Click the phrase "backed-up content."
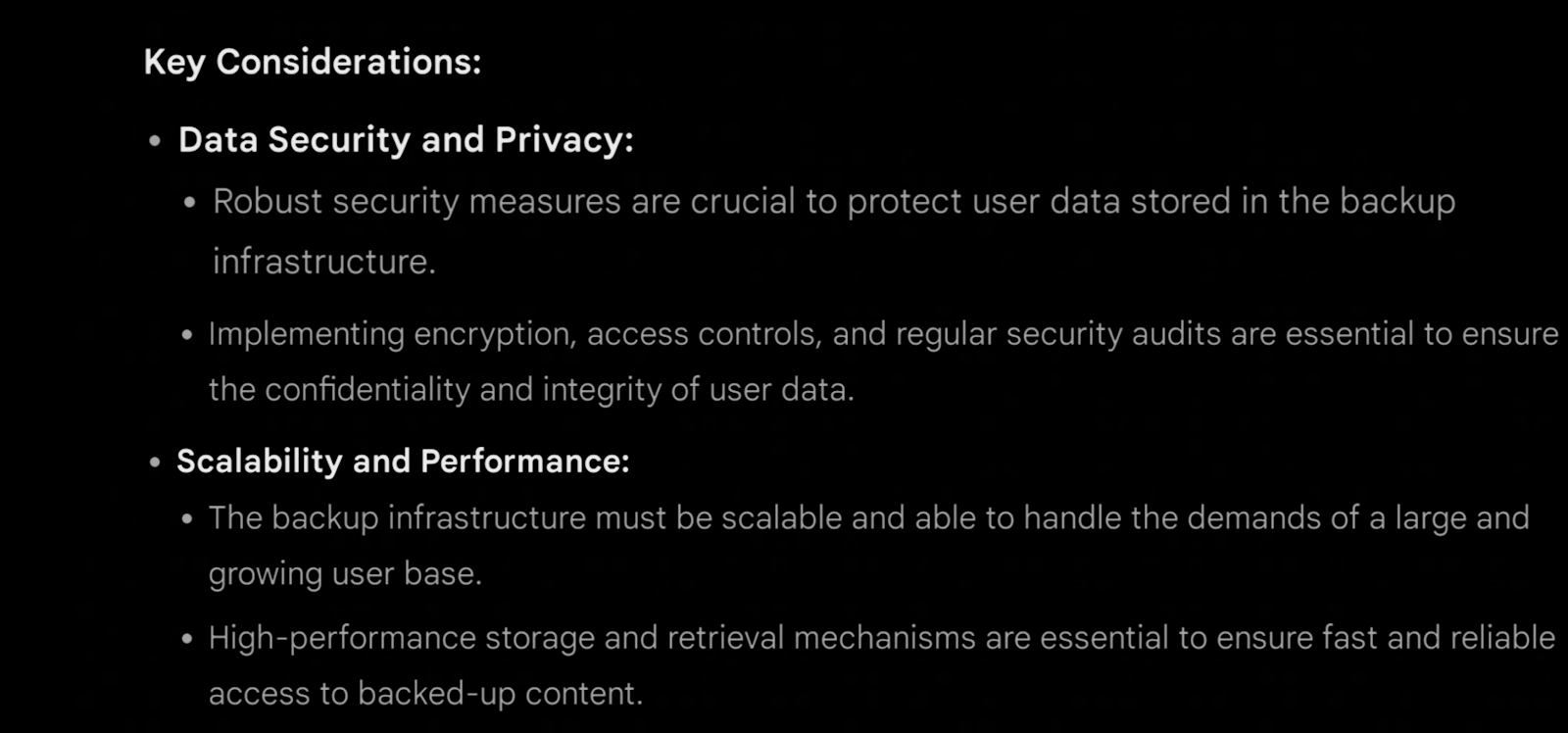The width and height of the screenshot is (1568, 733). [x=501, y=694]
